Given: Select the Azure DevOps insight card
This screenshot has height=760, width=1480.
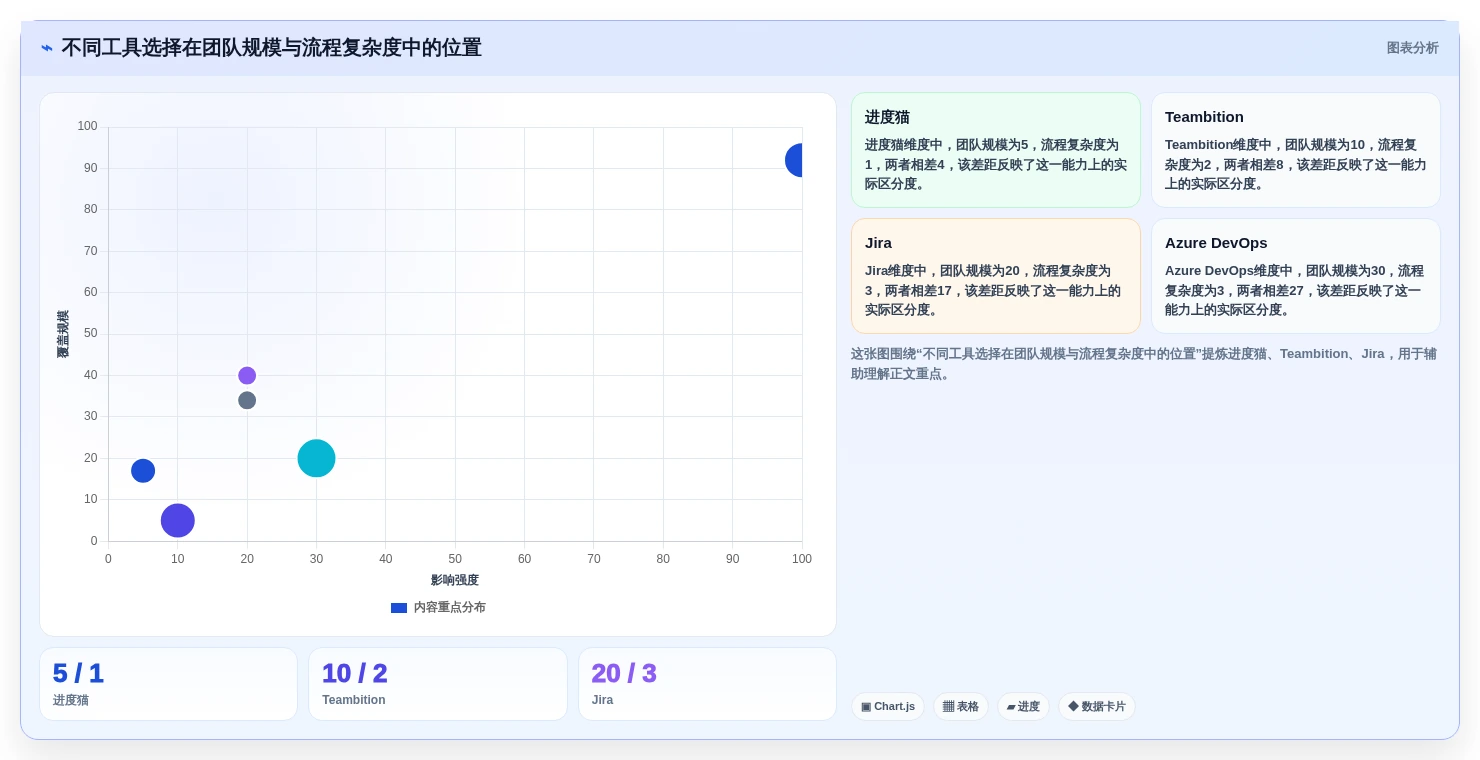Looking at the screenshot, I should tap(1296, 276).
